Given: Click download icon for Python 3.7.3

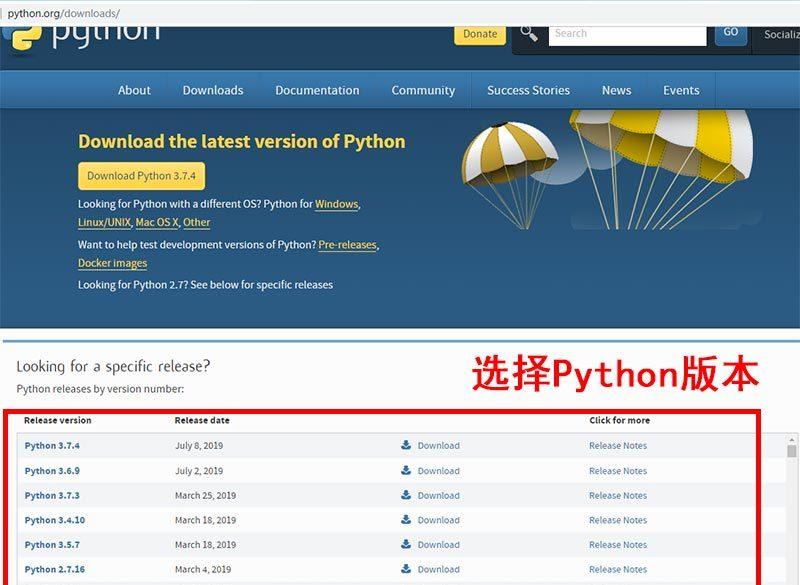Looking at the screenshot, I should (406, 495).
